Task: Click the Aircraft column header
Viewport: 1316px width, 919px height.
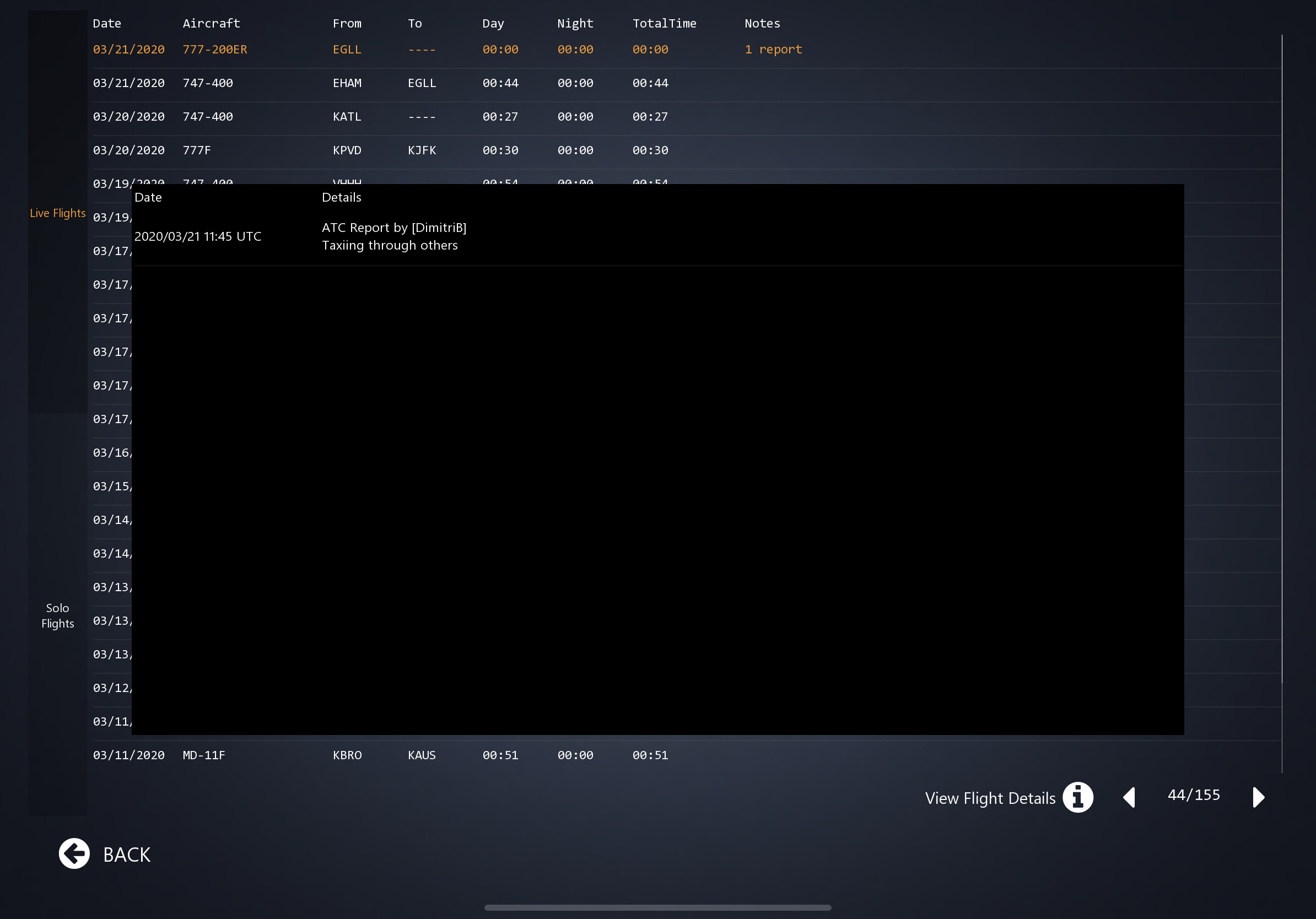Action: click(211, 24)
